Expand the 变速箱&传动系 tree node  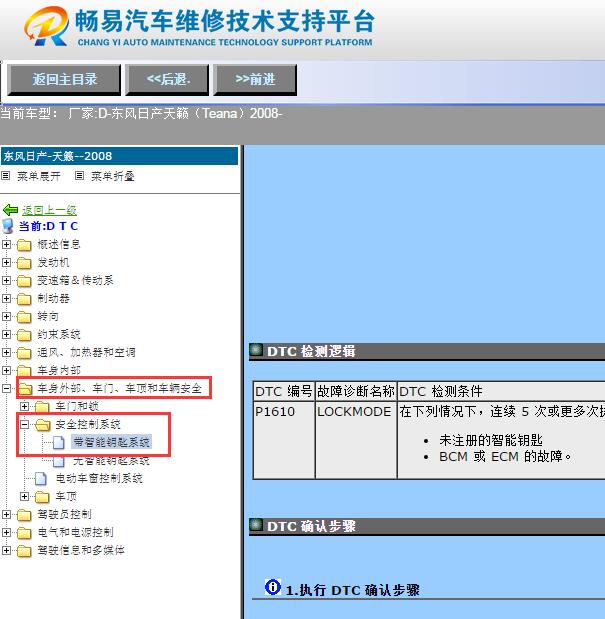coord(6,280)
